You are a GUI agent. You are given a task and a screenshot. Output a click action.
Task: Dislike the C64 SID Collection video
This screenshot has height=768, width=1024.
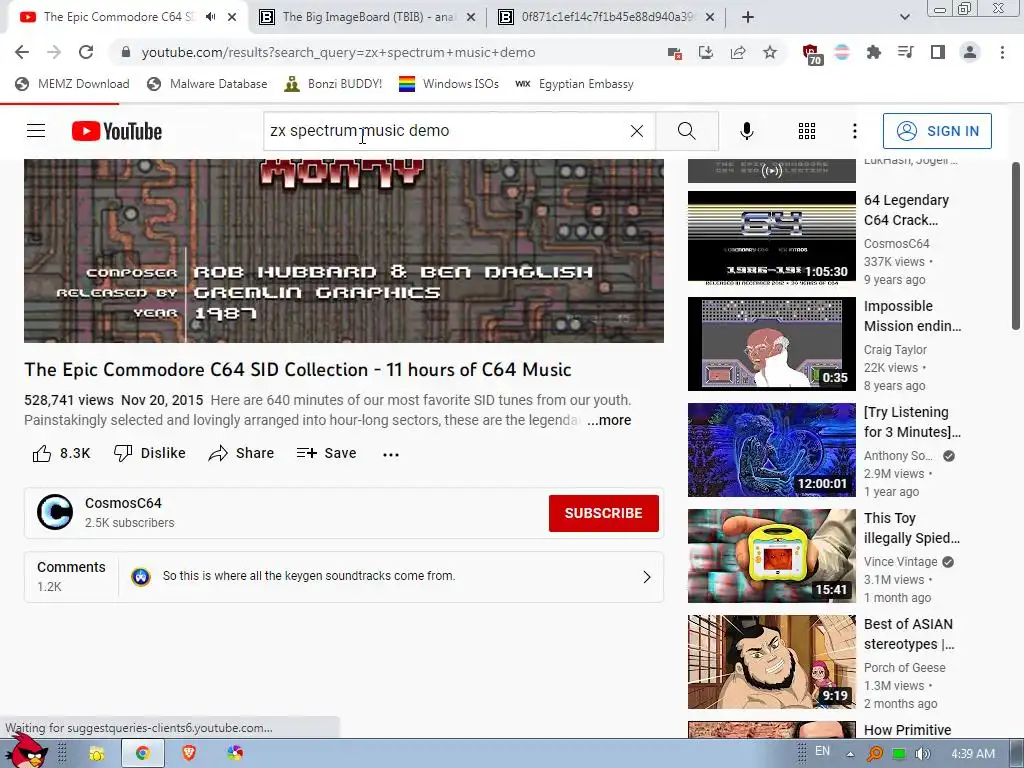(150, 453)
